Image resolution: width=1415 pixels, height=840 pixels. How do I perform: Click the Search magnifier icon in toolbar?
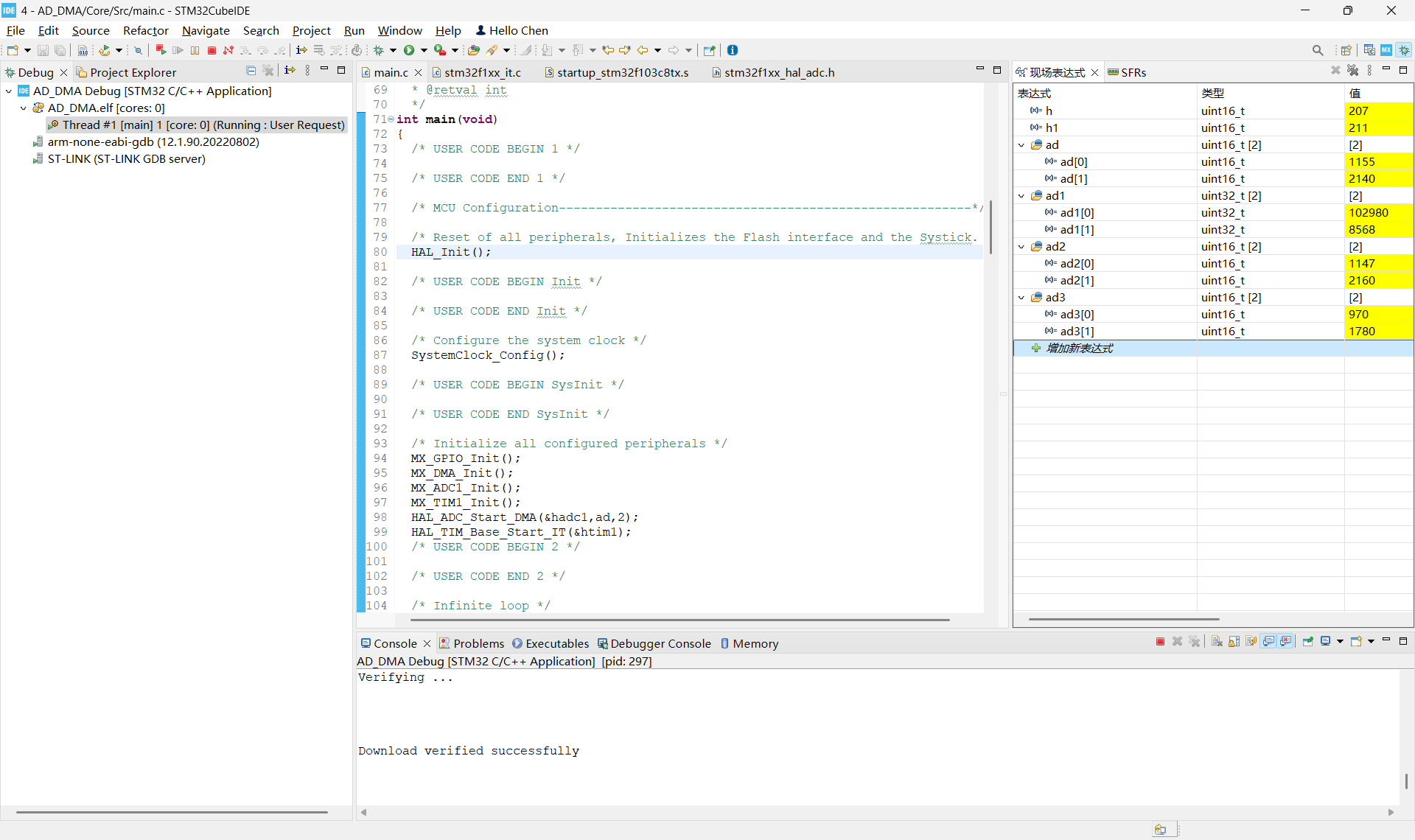coord(1317,50)
